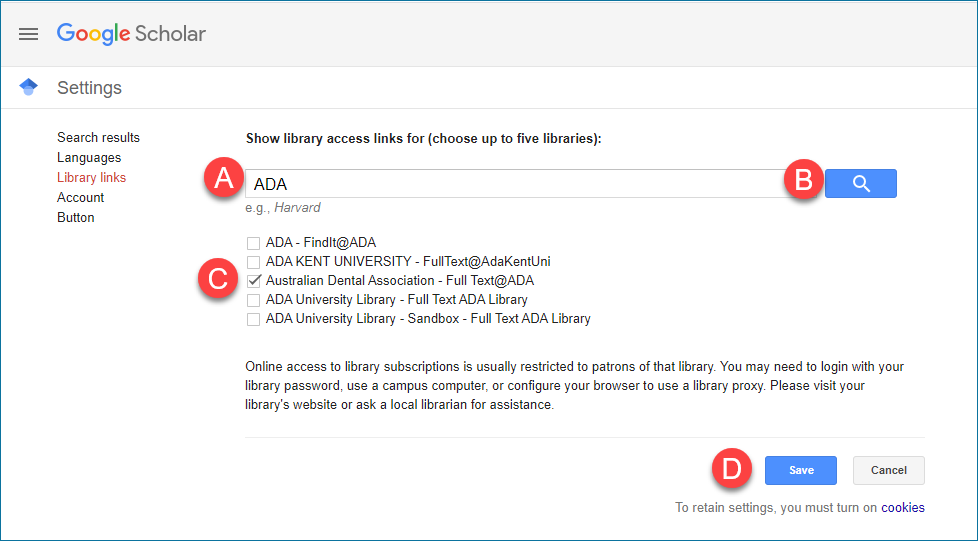This screenshot has height=541, width=978.
Task: Click the Cancel button
Action: coord(888,470)
